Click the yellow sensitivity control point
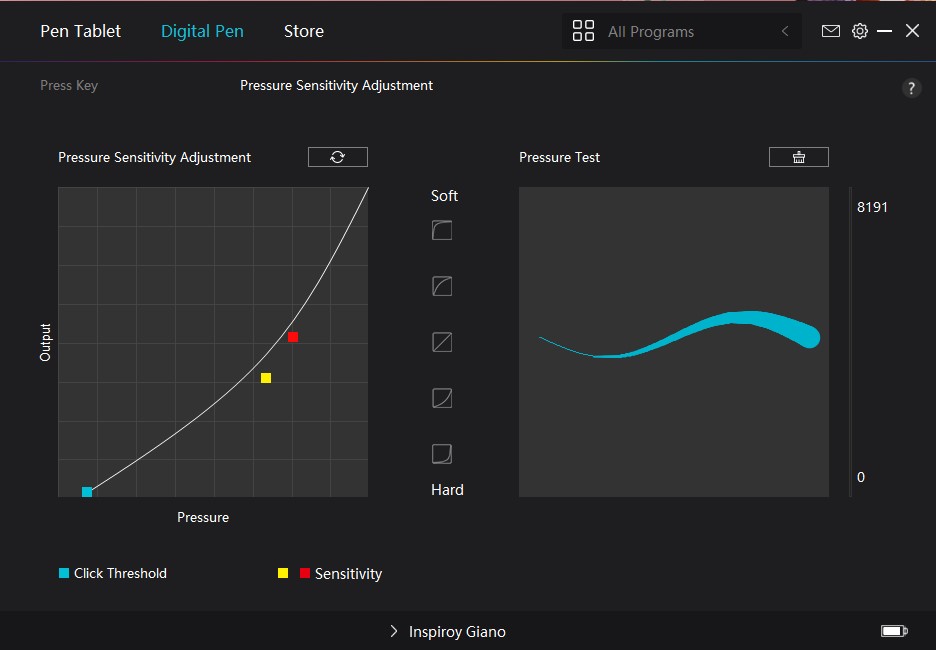 (x=266, y=378)
